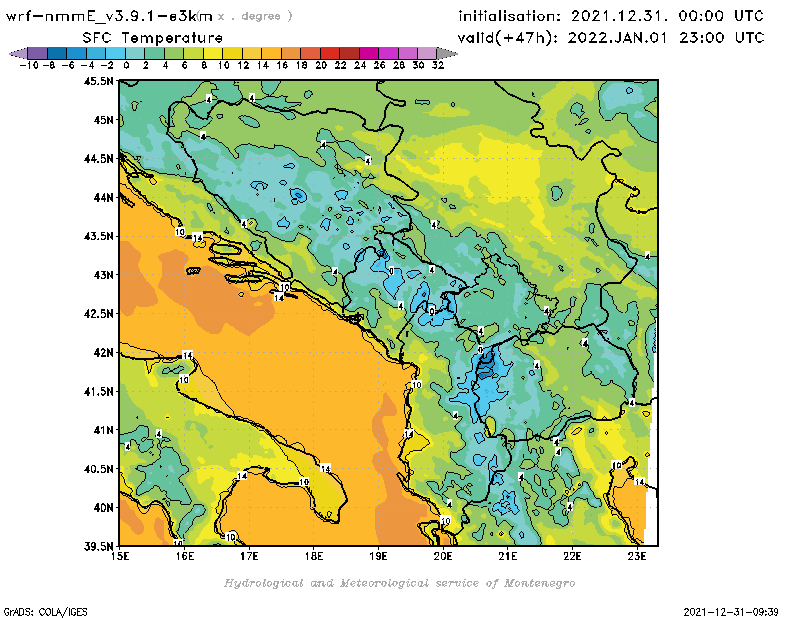Click the 40.5N latitude axis label
This screenshot has height=618, width=800.
[98, 469]
